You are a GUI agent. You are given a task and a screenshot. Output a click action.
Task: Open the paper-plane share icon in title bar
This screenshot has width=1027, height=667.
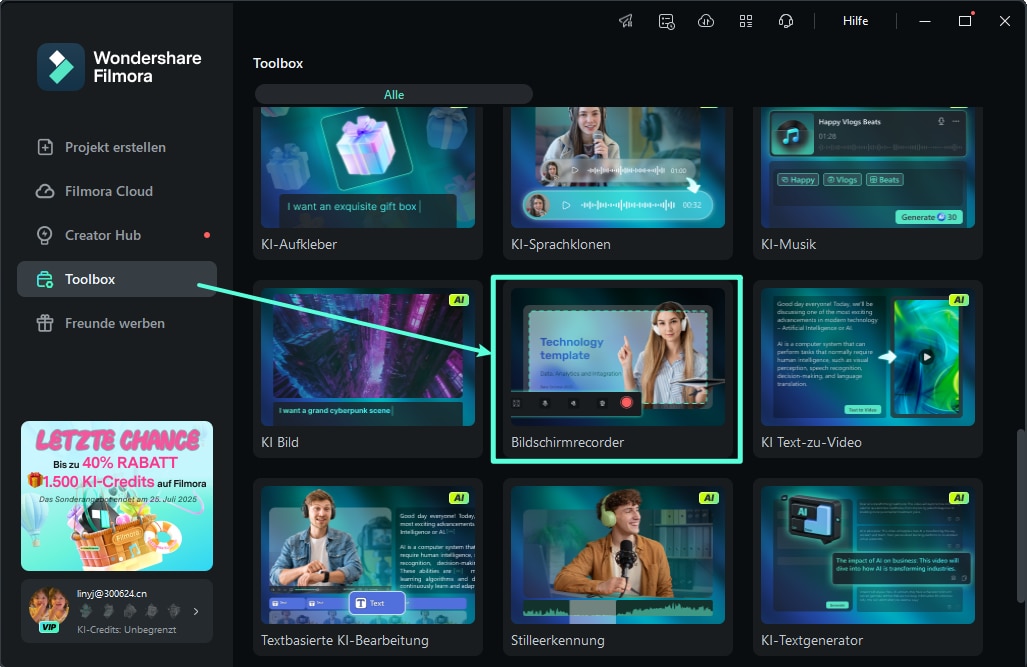(x=626, y=21)
